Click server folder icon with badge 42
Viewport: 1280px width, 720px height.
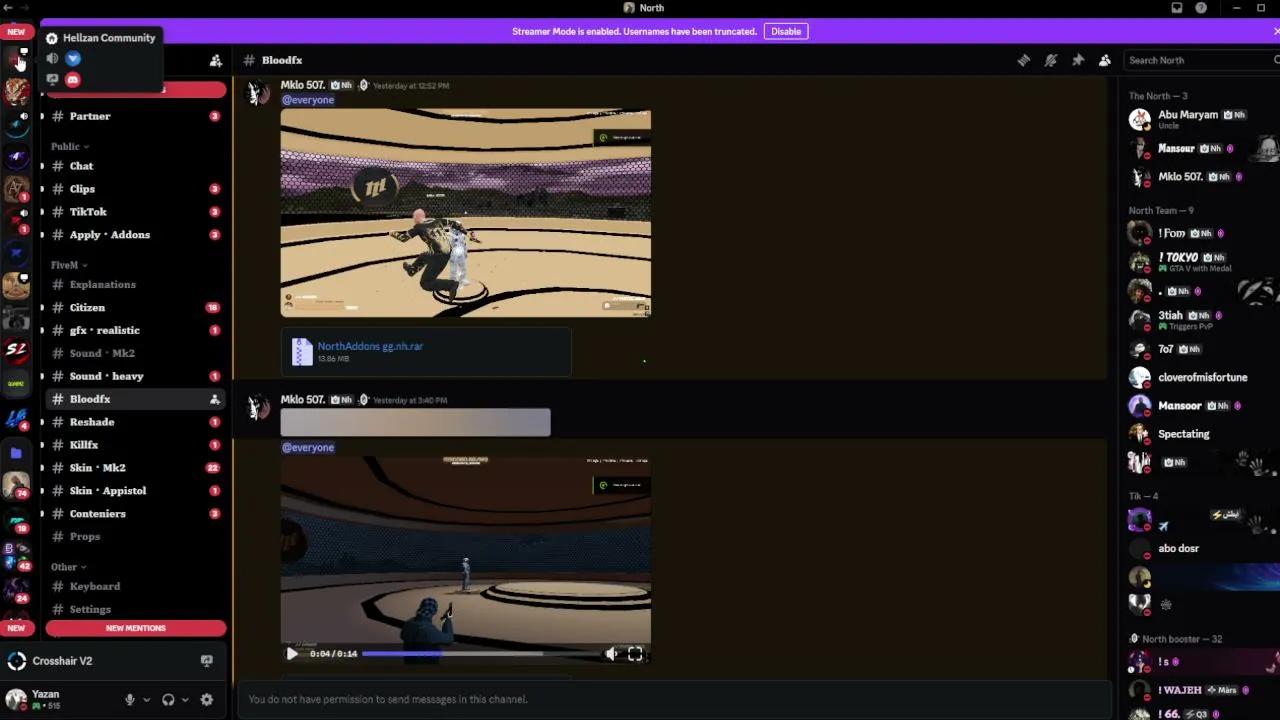pos(16,554)
